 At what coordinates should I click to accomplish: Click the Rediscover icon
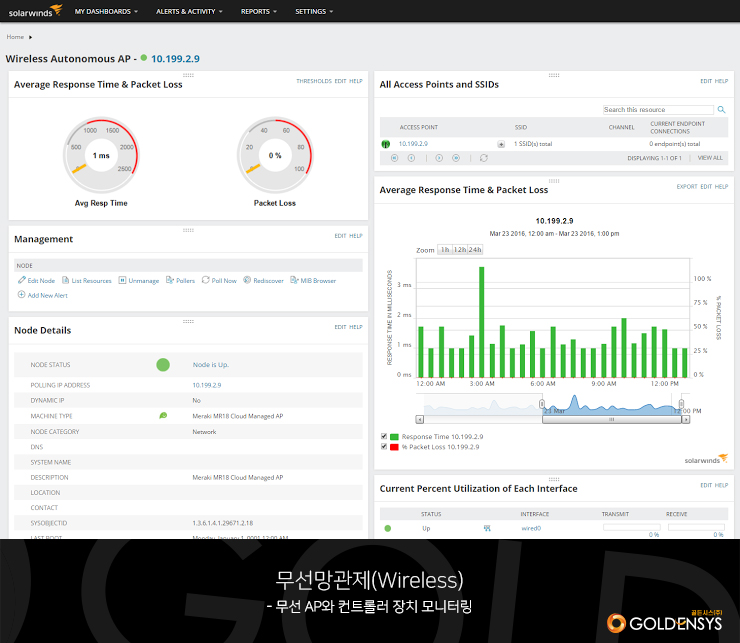(x=247, y=280)
